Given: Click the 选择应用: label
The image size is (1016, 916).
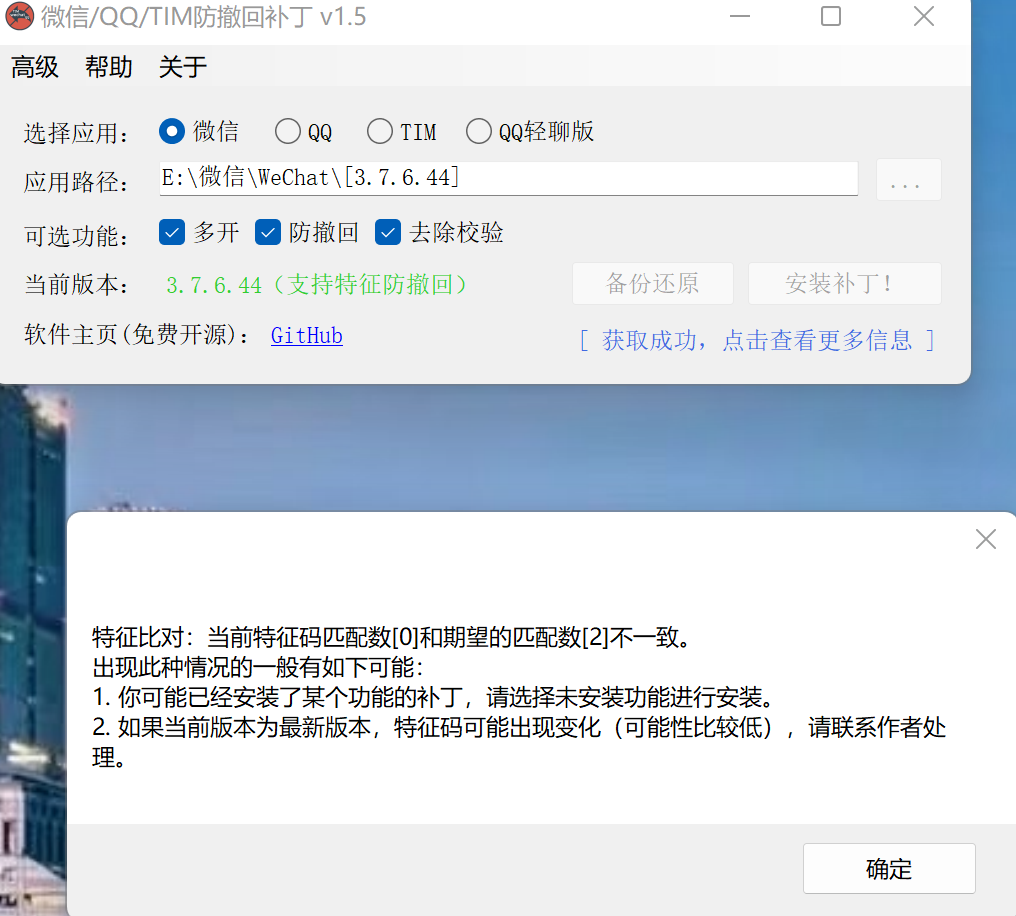Looking at the screenshot, I should (76, 133).
